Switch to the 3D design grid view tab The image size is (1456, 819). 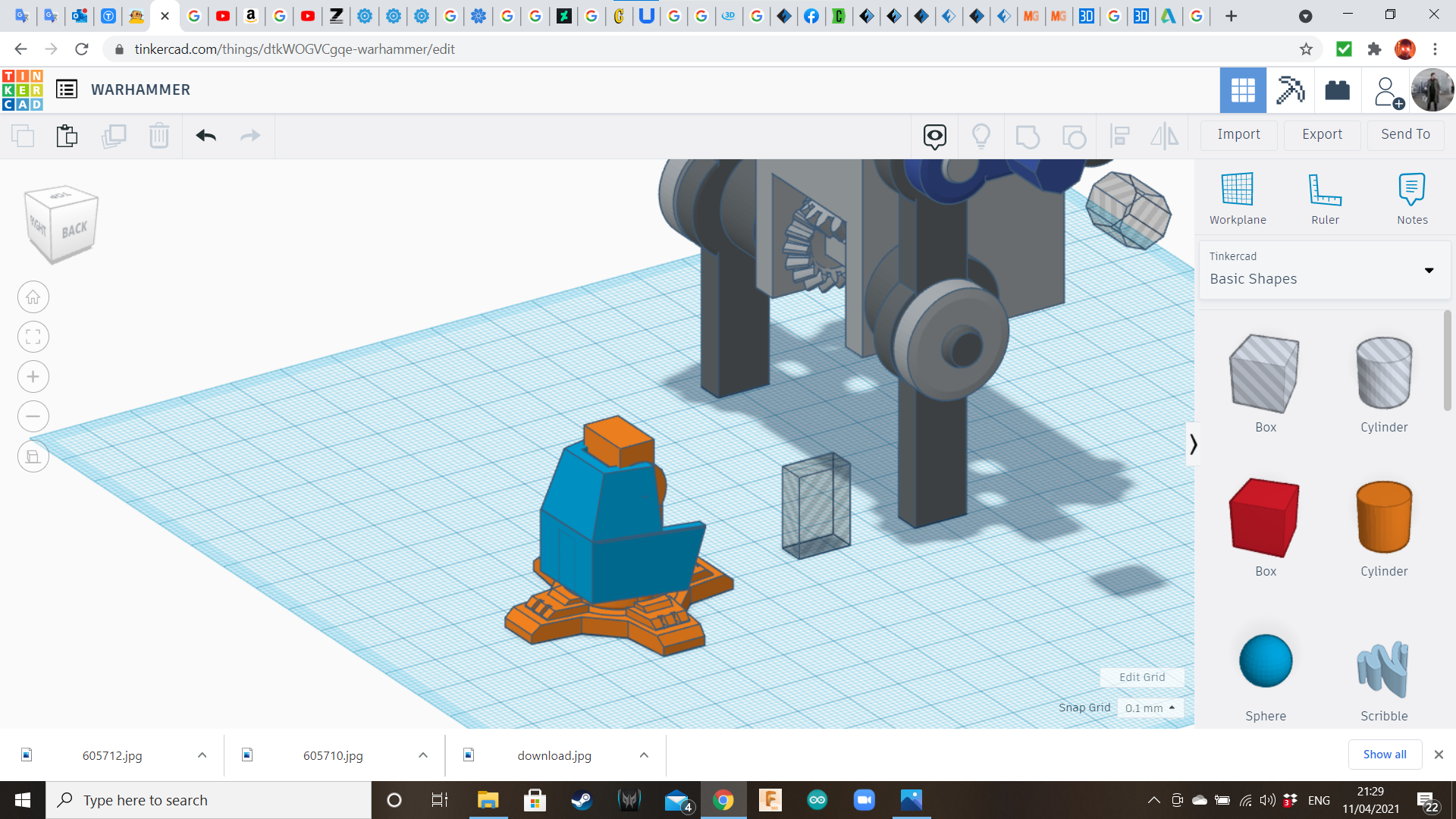point(1242,90)
